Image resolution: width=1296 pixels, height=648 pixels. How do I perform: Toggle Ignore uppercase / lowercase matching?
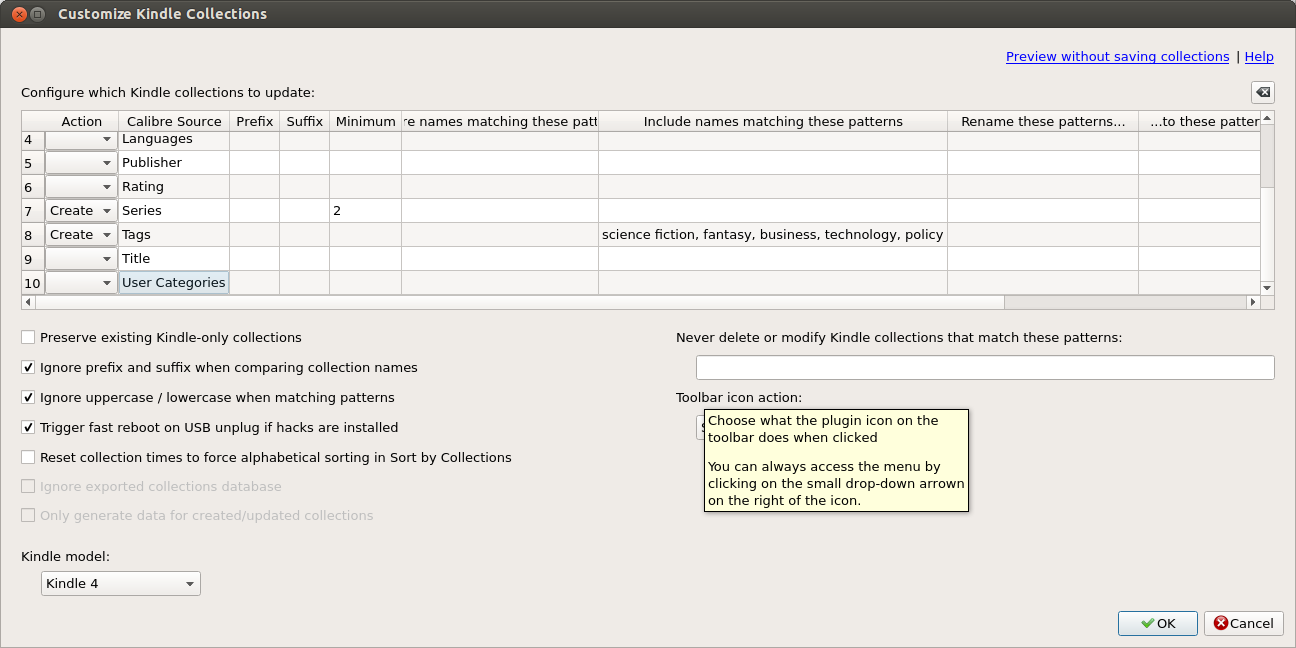pos(28,398)
